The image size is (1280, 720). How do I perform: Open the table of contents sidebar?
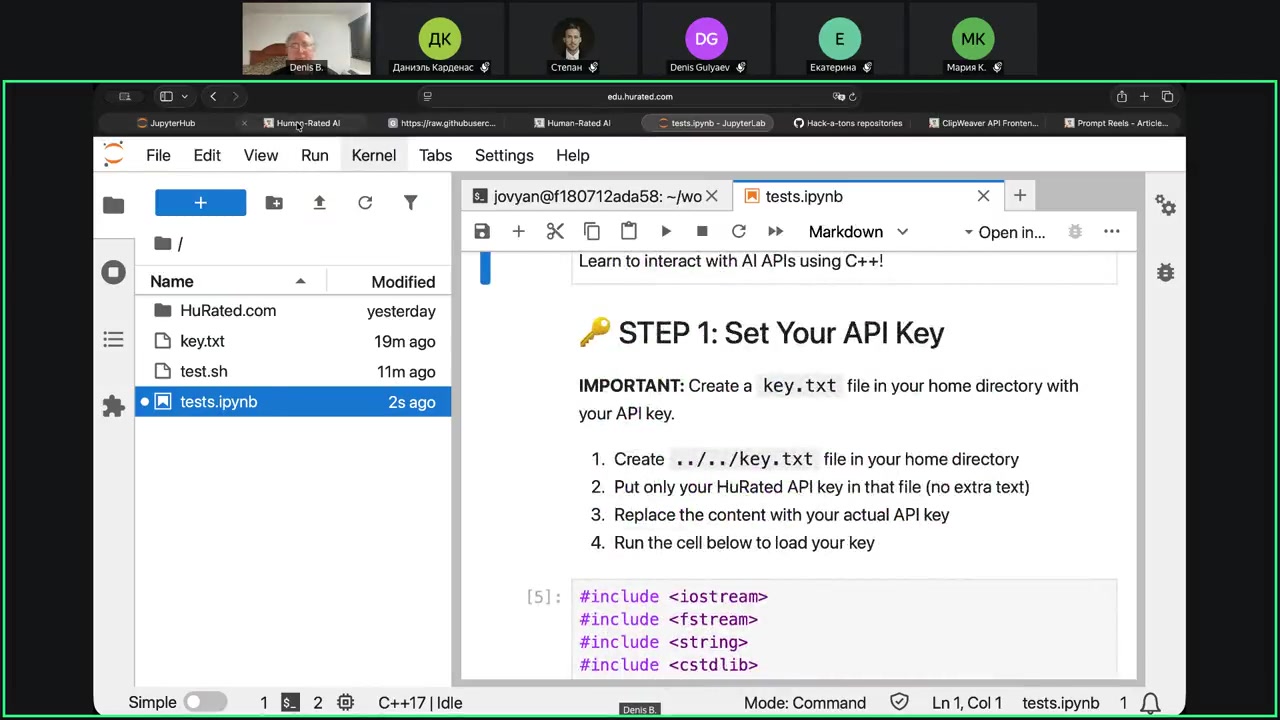[x=113, y=340]
